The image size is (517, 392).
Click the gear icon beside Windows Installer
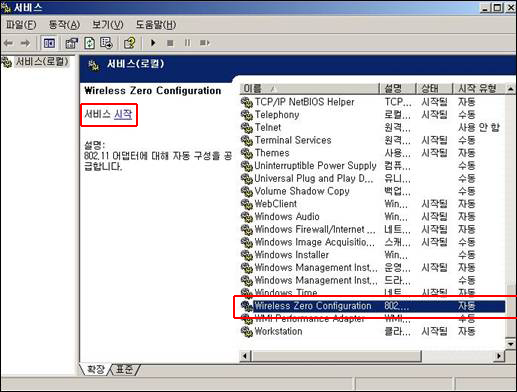[x=247, y=255]
